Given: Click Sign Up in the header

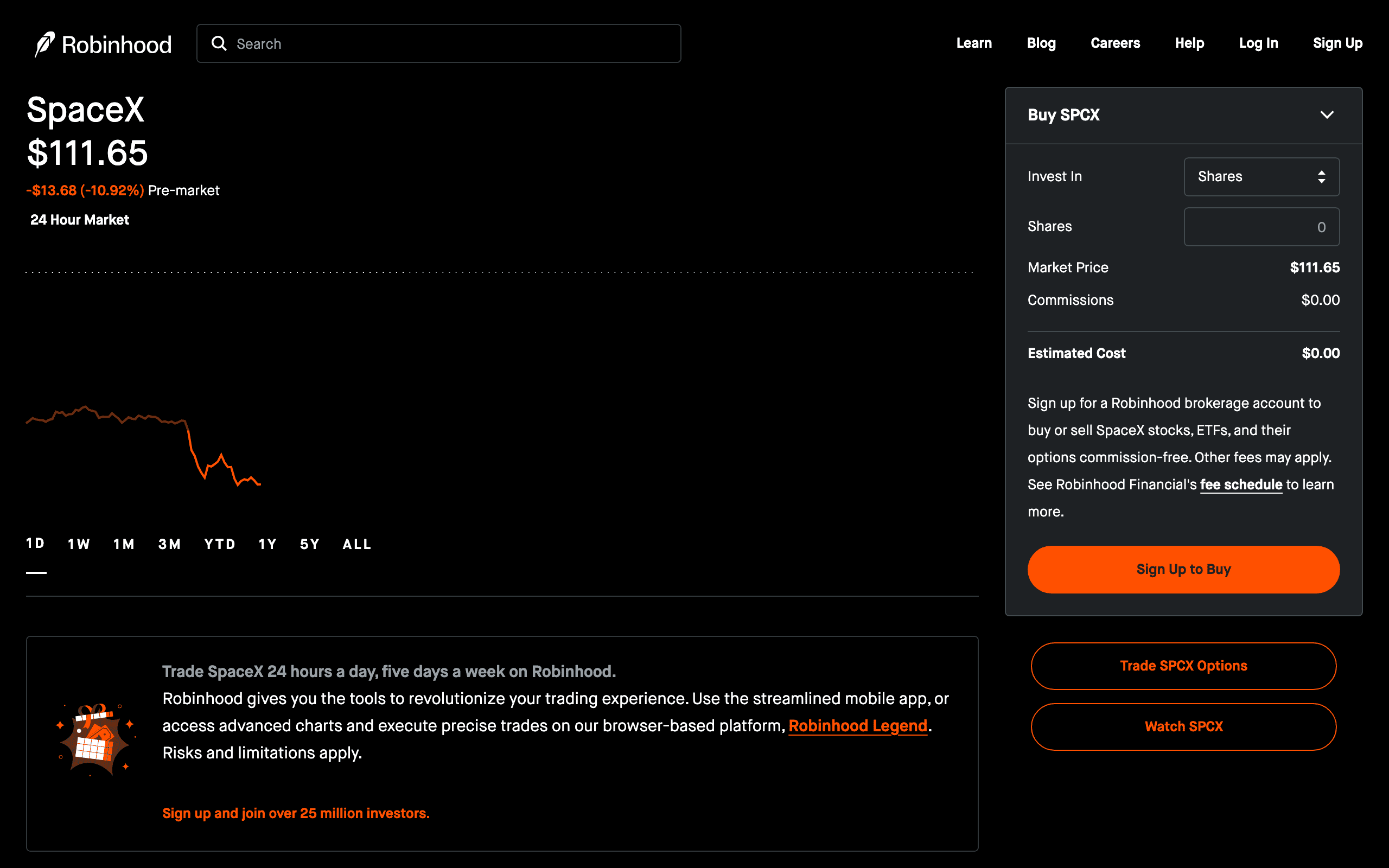Looking at the screenshot, I should point(1337,43).
